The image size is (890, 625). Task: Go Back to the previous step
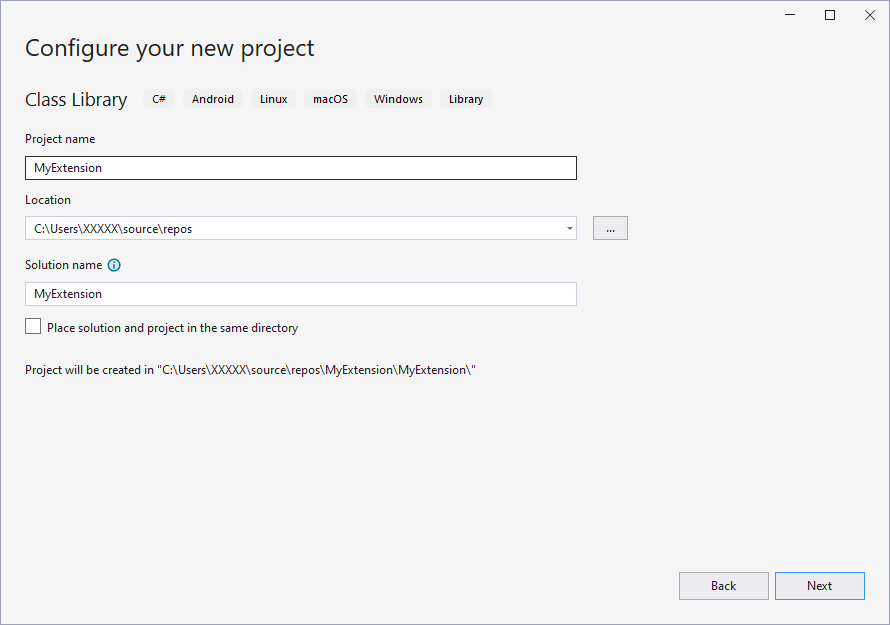(724, 586)
